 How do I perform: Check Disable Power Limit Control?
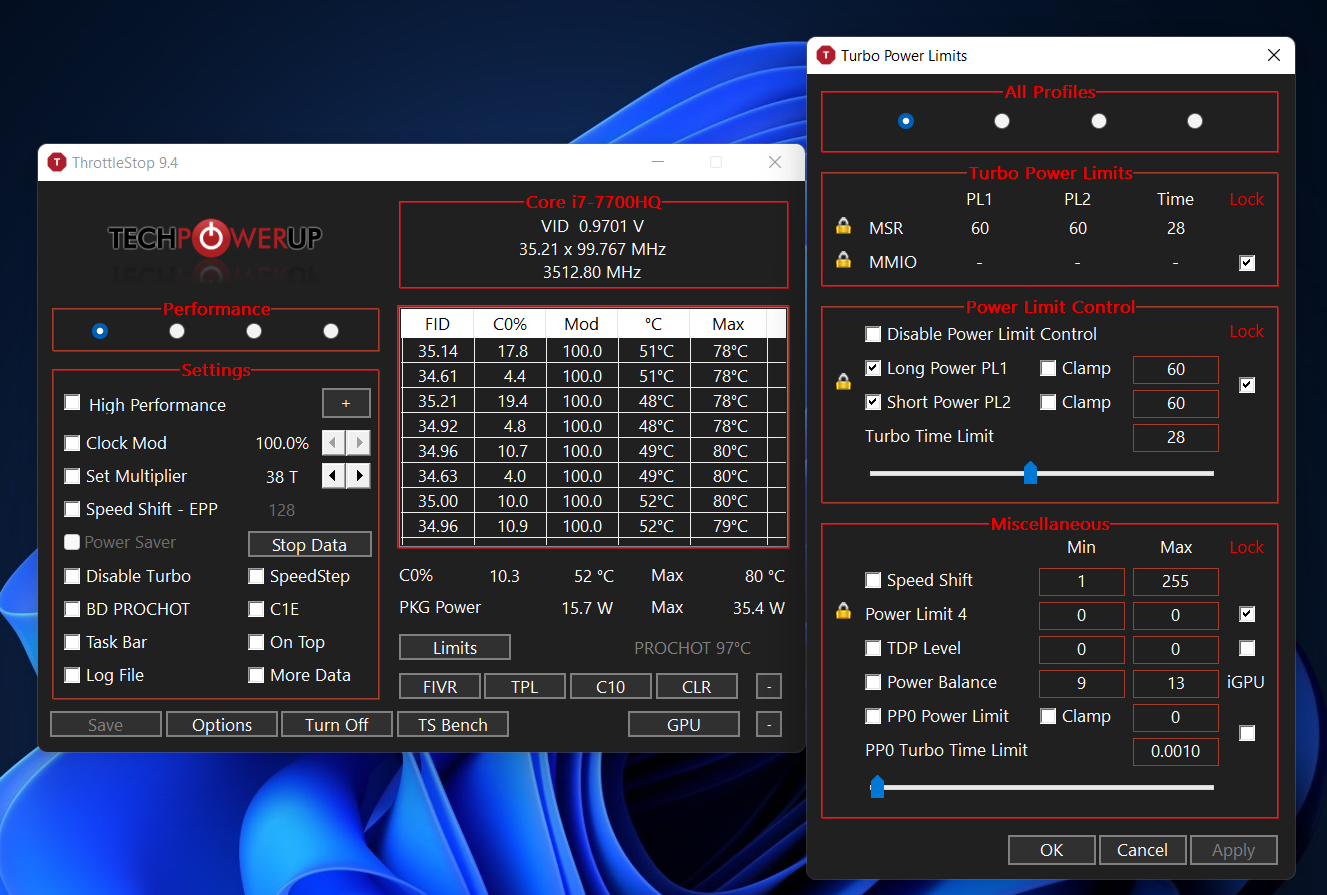tap(873, 334)
